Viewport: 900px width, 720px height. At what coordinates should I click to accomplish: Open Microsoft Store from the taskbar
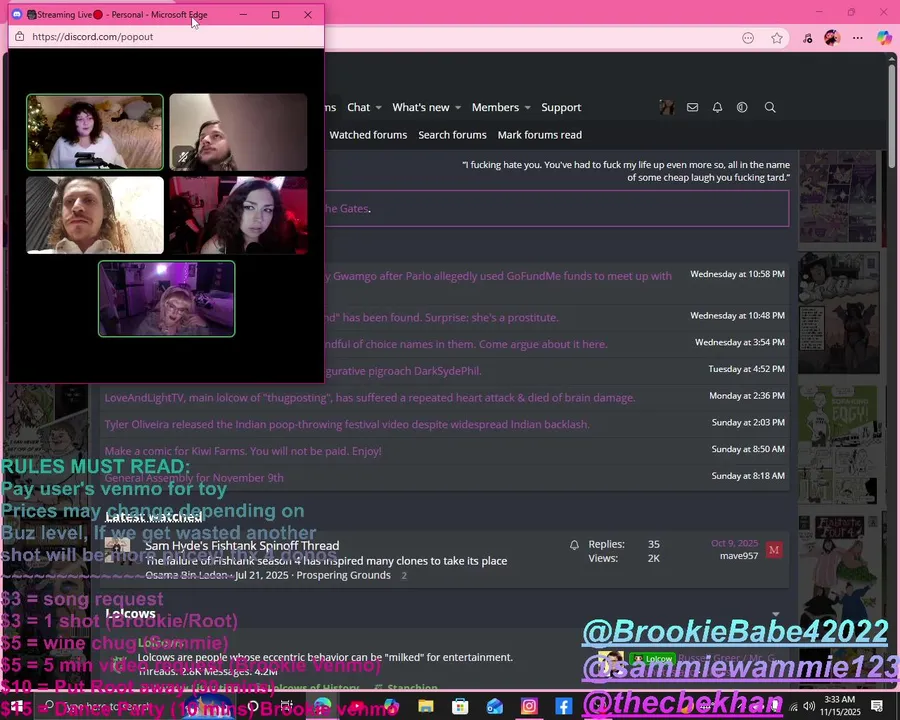tap(460, 706)
